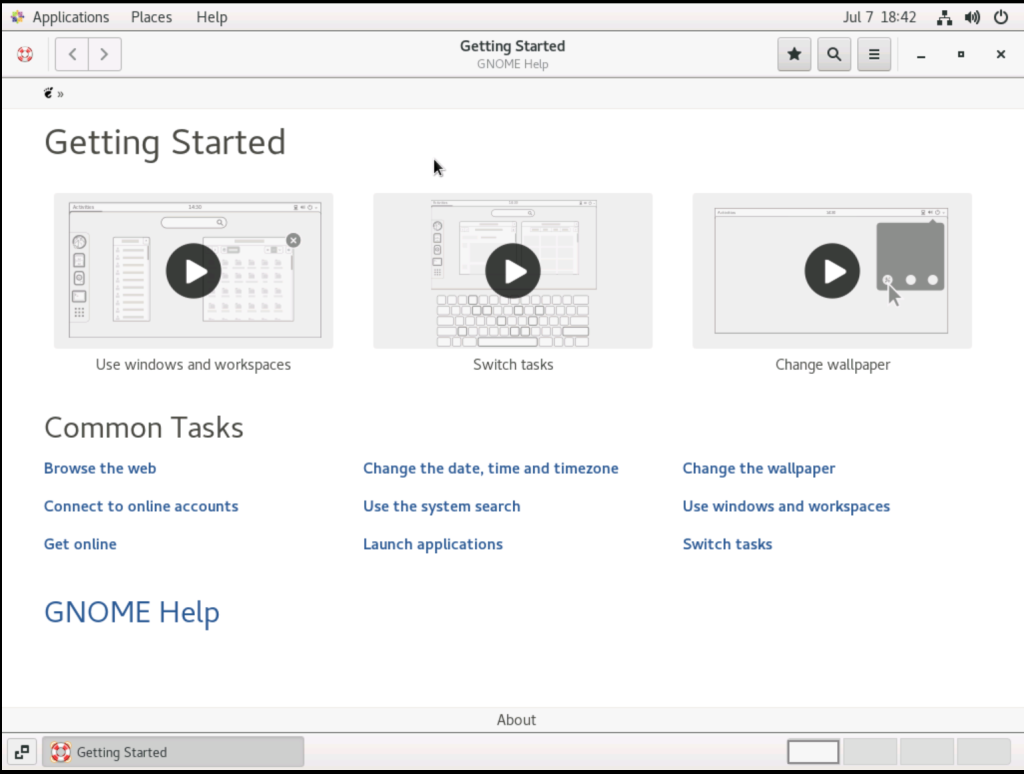Open the power menu icon in top bar
This screenshot has width=1024, height=774.
(1000, 18)
